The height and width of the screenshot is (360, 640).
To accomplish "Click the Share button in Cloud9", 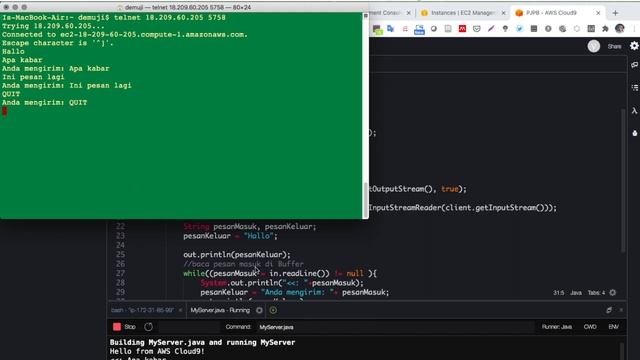I will click(x=614, y=47).
